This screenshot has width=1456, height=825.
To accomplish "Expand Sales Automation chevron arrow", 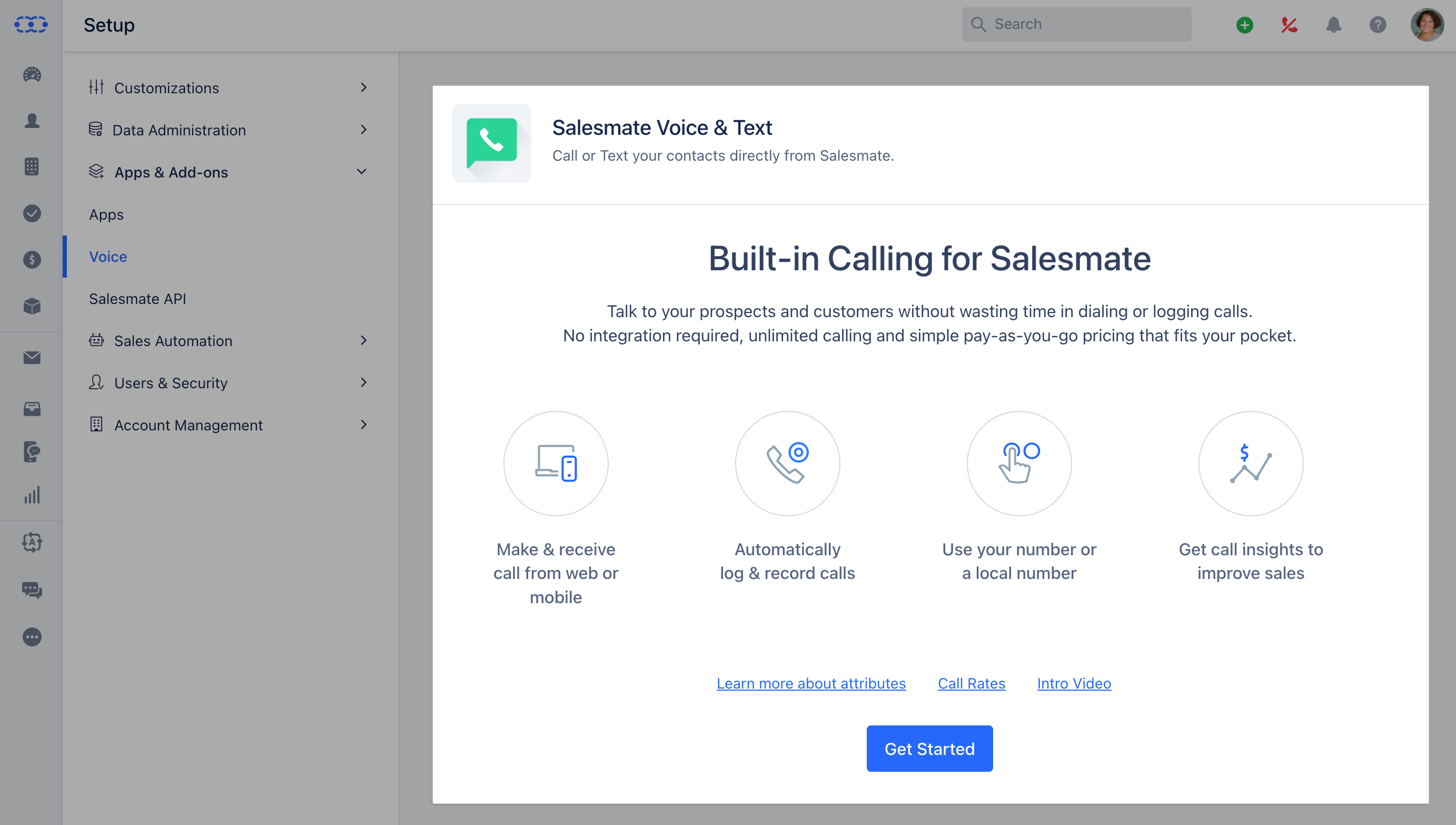I will tap(363, 340).
